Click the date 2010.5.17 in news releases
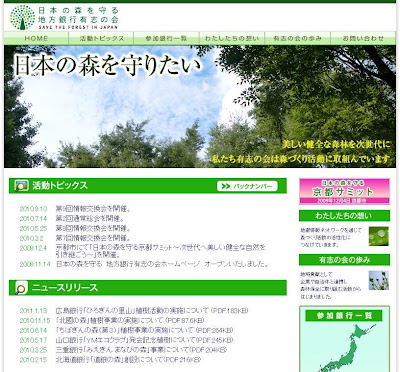Screen dimensions: 400x372 33,340
